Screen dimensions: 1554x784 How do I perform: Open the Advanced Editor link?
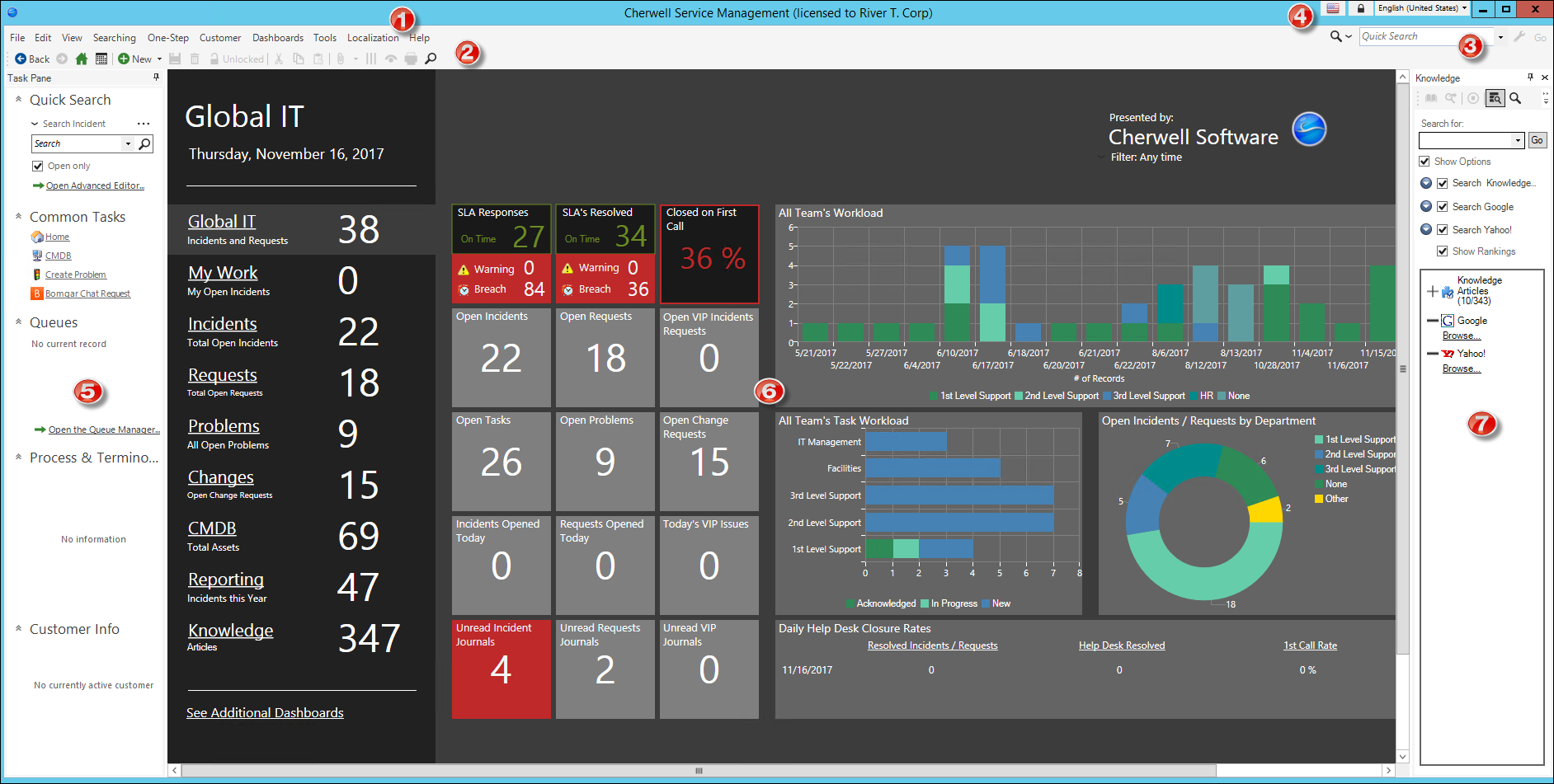pos(95,185)
